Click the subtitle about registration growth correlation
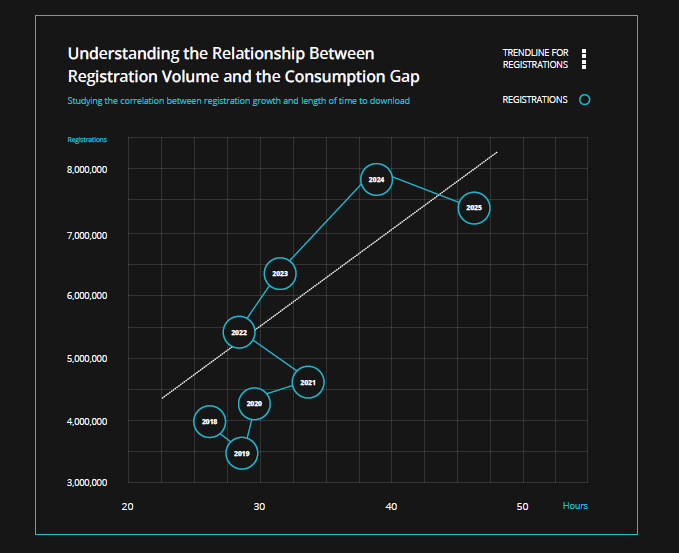 (x=238, y=101)
